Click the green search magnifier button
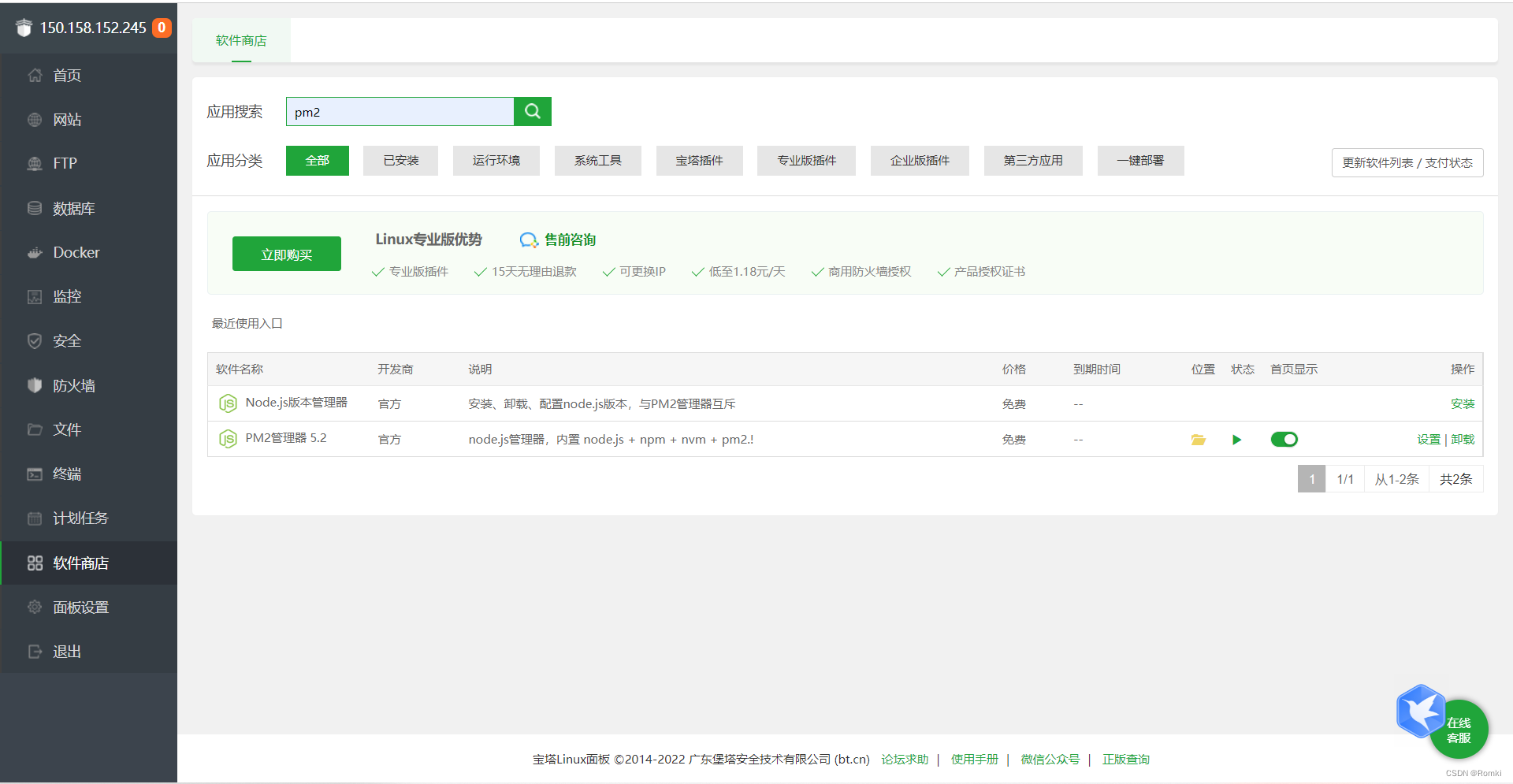 pos(533,111)
